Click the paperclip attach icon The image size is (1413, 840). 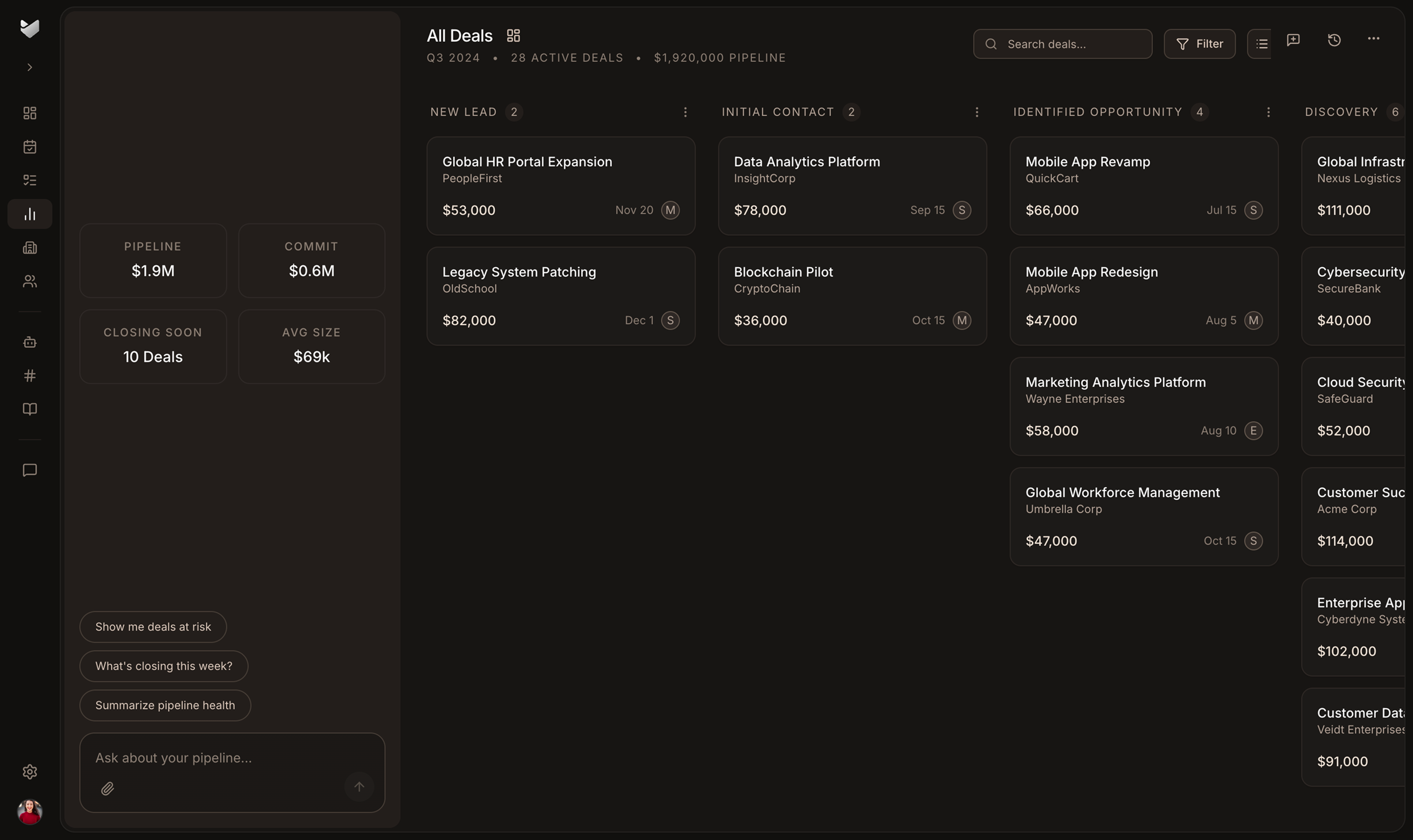point(107,788)
